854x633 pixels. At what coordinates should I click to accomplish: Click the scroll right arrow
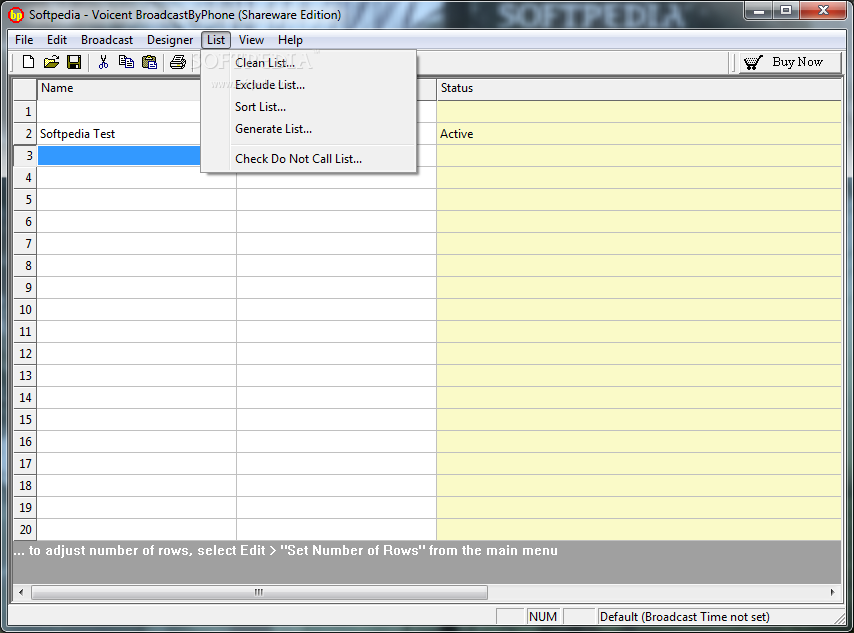832,592
